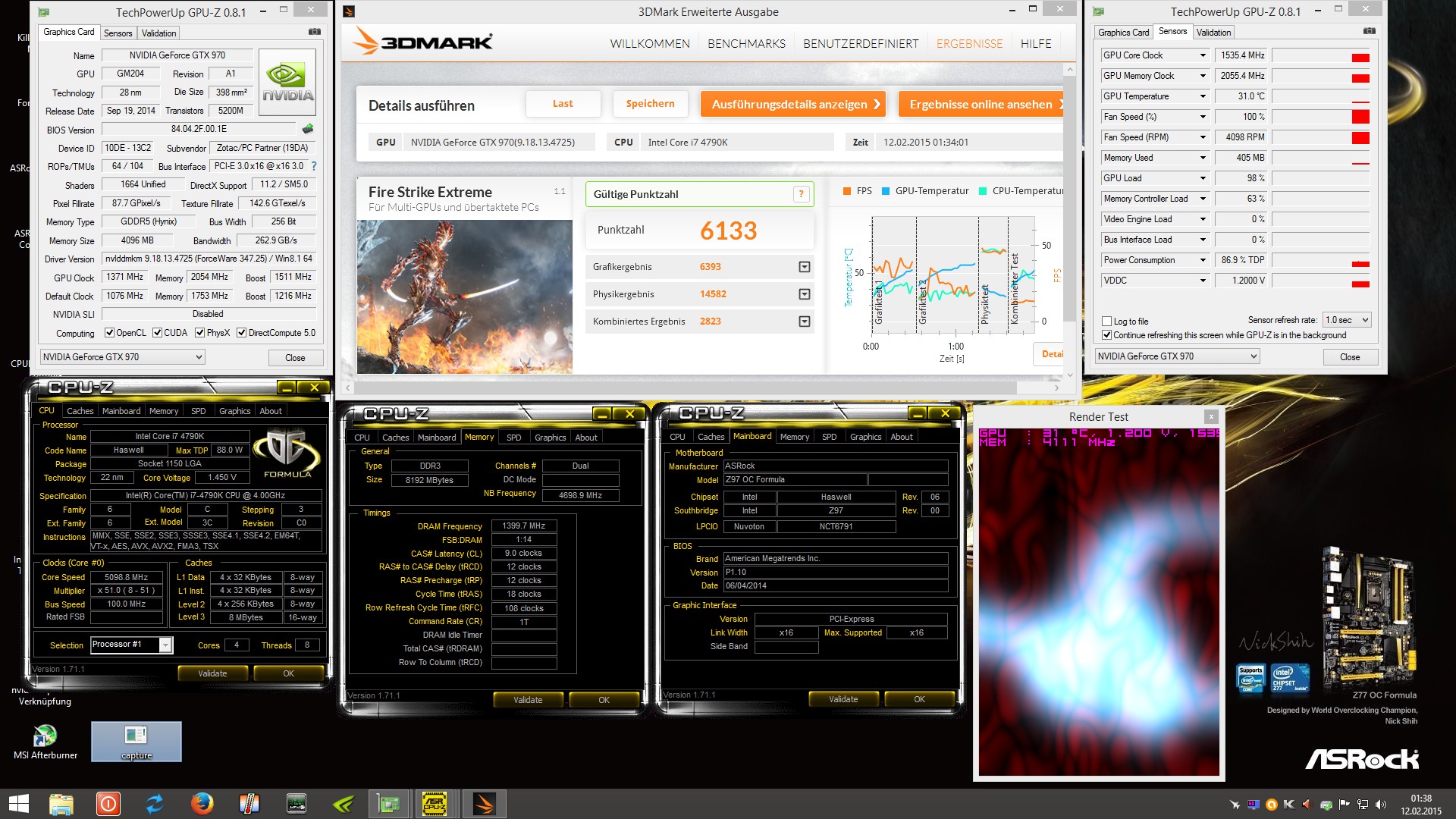Click Close button in GPU-Z Sensors window

(1350, 357)
